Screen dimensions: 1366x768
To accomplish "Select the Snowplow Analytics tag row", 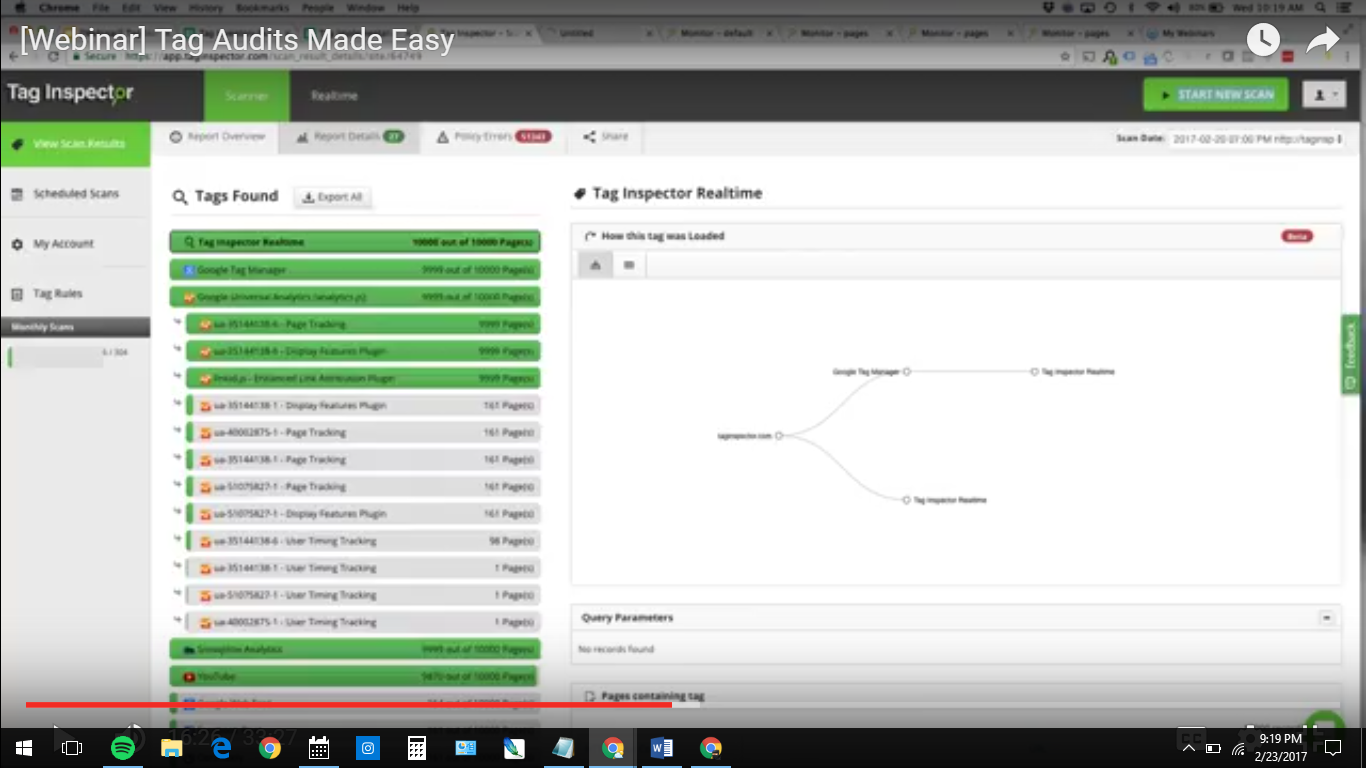I will 355,650.
